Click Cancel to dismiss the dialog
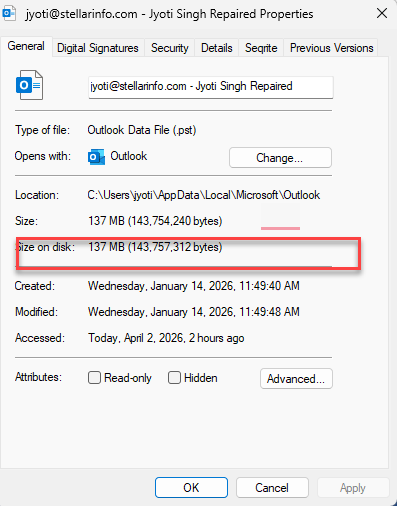397x506 pixels. pos(272,488)
